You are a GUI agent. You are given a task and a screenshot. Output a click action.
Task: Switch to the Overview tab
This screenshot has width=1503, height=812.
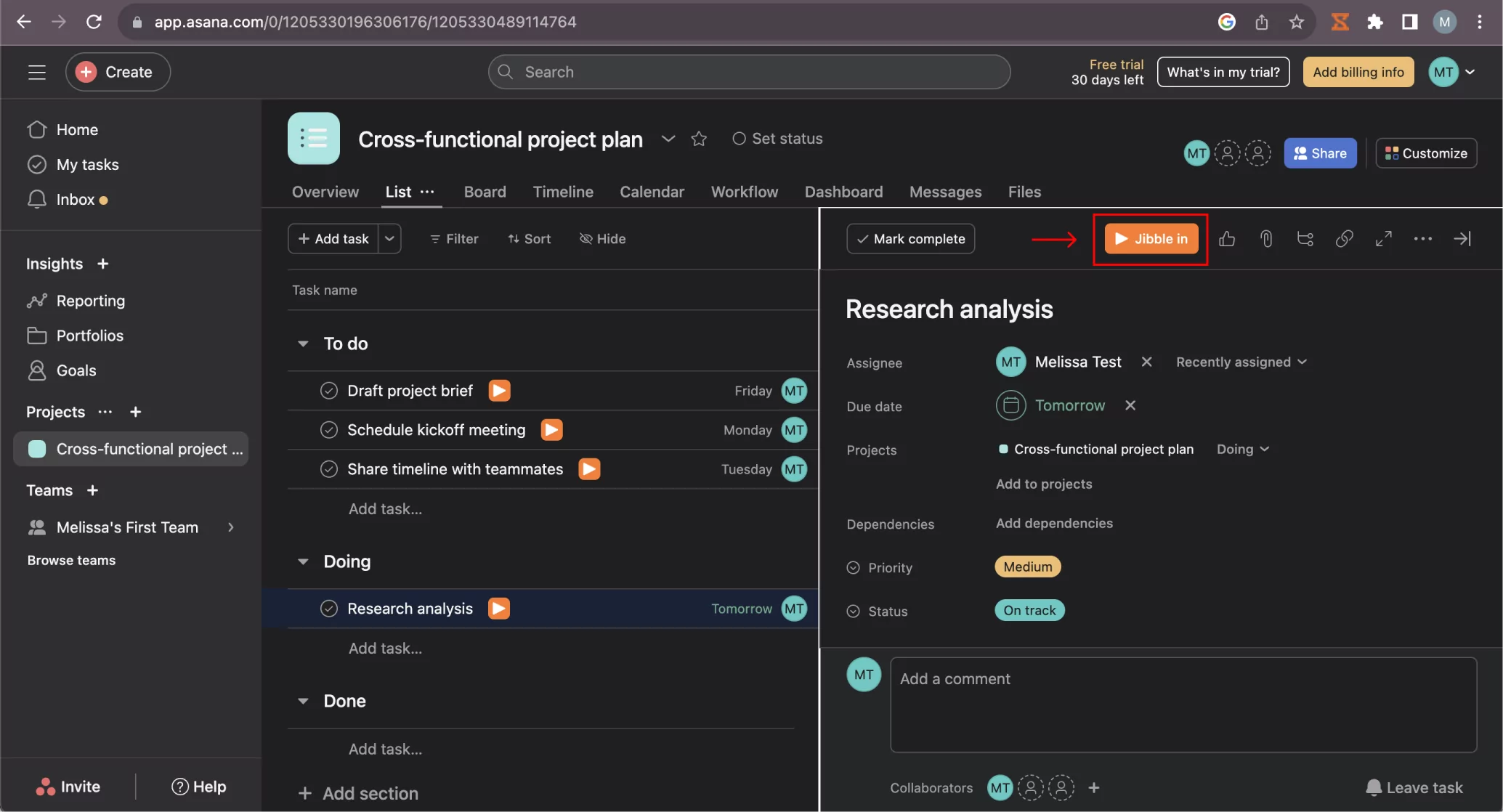tap(325, 192)
